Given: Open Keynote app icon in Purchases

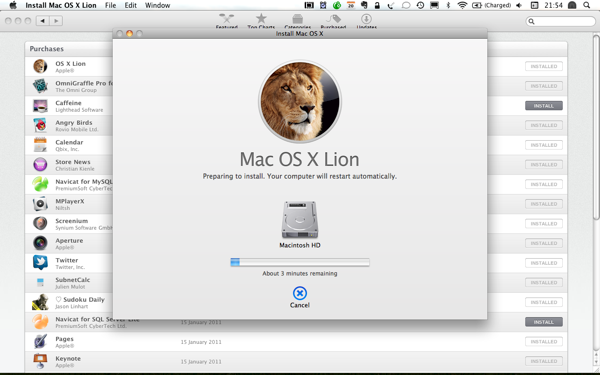Looking at the screenshot, I should coord(40,361).
